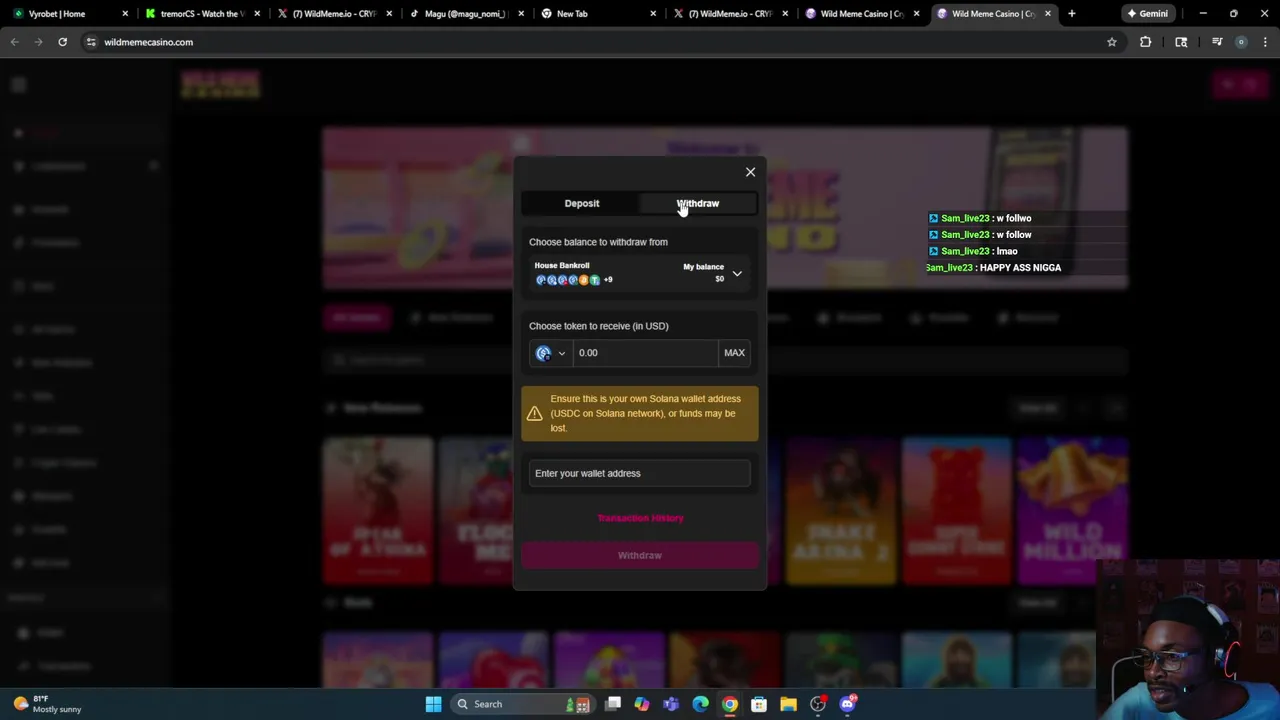This screenshot has width=1280, height=720.
Task: Click the 0.00 amount input field
Action: [x=645, y=353]
